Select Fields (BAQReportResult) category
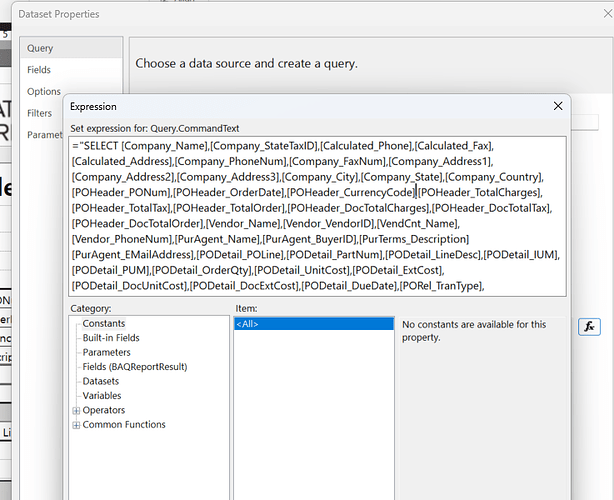Viewport: 614px width, 500px height. coord(134,367)
